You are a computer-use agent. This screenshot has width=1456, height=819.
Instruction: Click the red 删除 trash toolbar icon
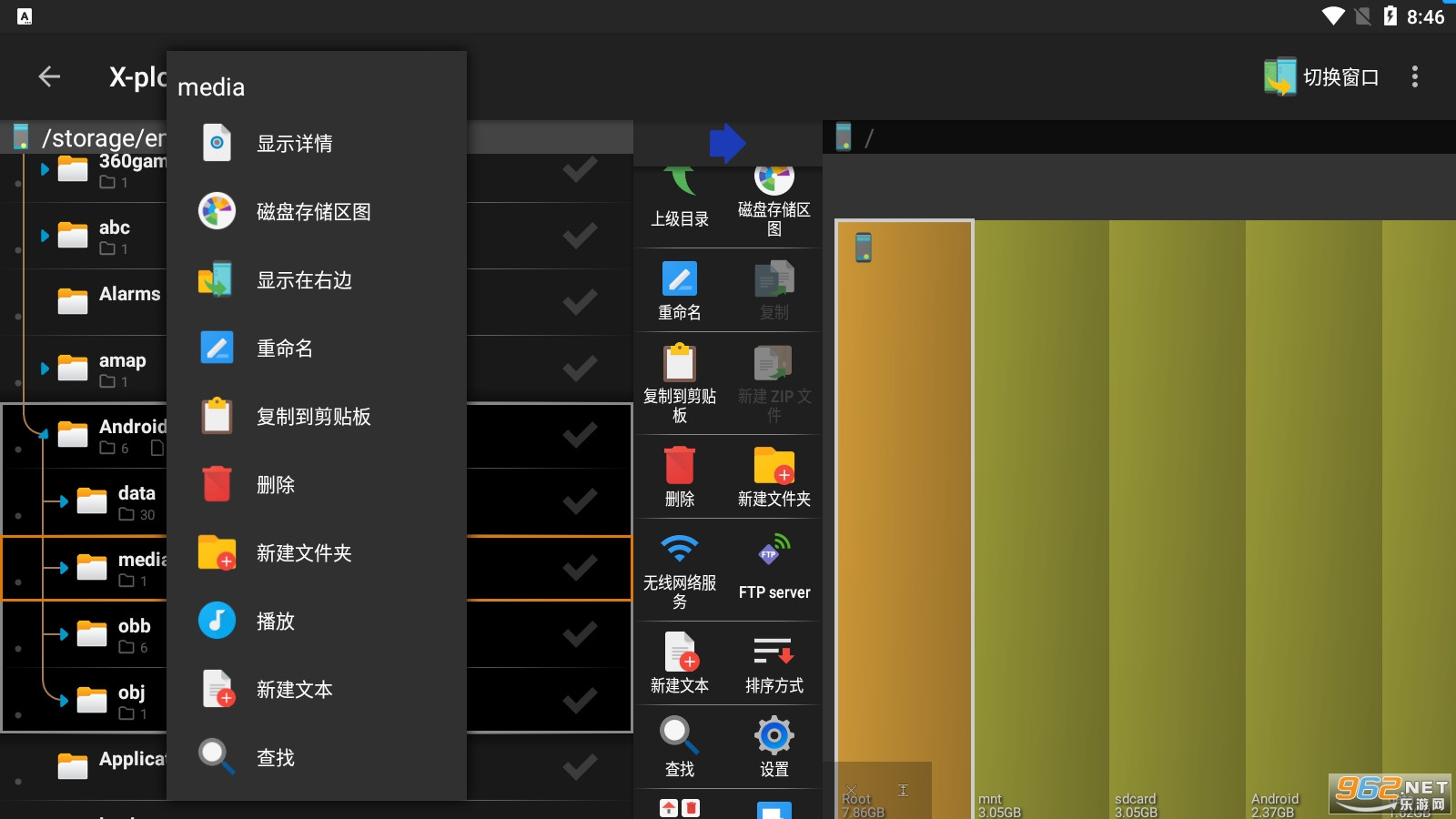pyautogui.click(x=680, y=478)
